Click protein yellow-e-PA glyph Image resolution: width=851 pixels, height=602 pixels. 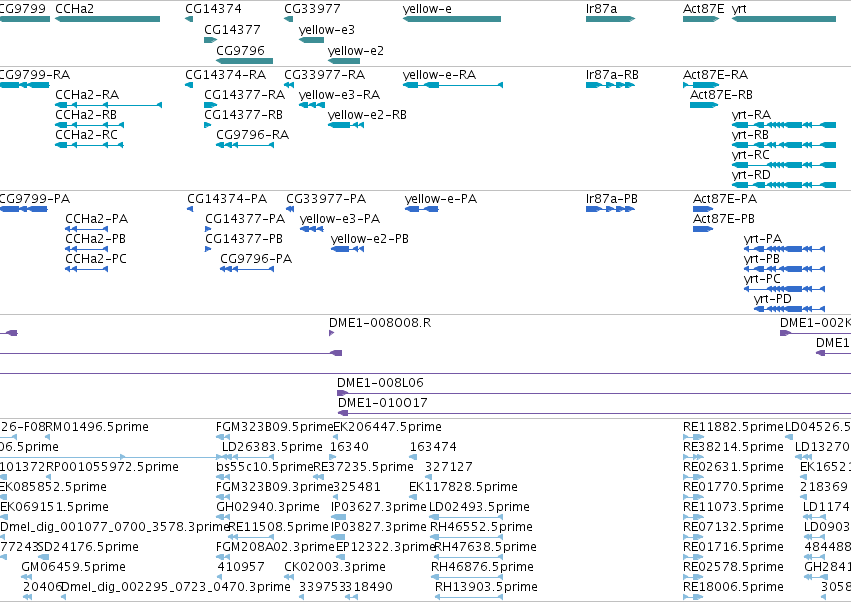(x=422, y=209)
